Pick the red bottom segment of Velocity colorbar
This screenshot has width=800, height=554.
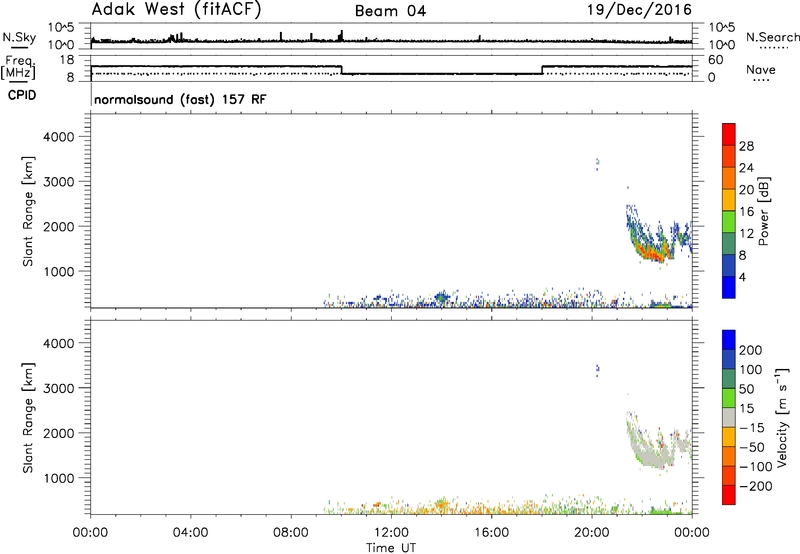(x=729, y=495)
